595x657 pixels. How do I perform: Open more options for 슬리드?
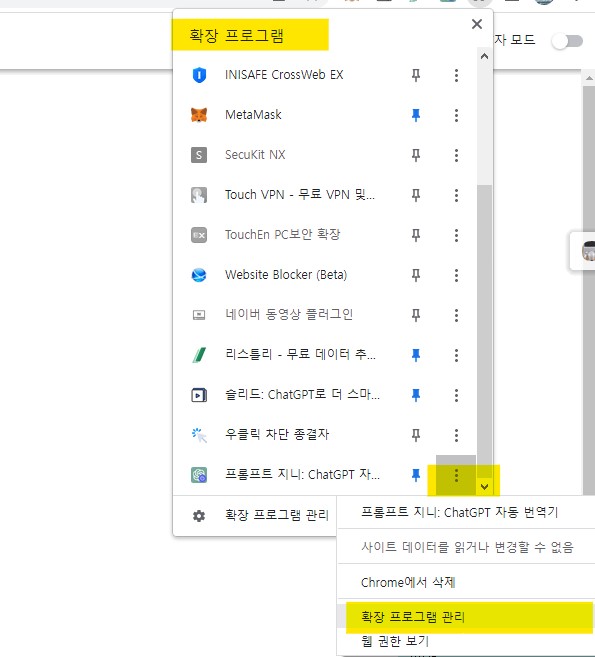[456, 395]
